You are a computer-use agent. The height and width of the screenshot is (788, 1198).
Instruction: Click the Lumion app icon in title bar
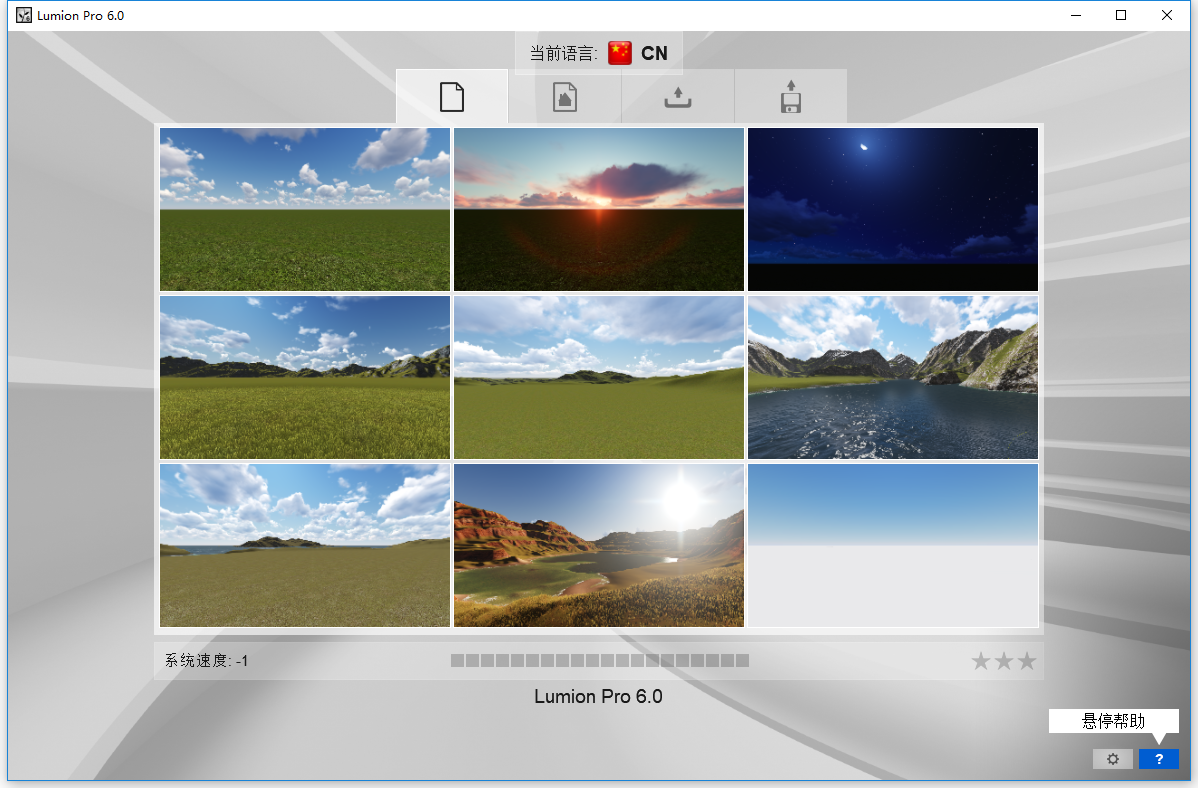(x=24, y=15)
